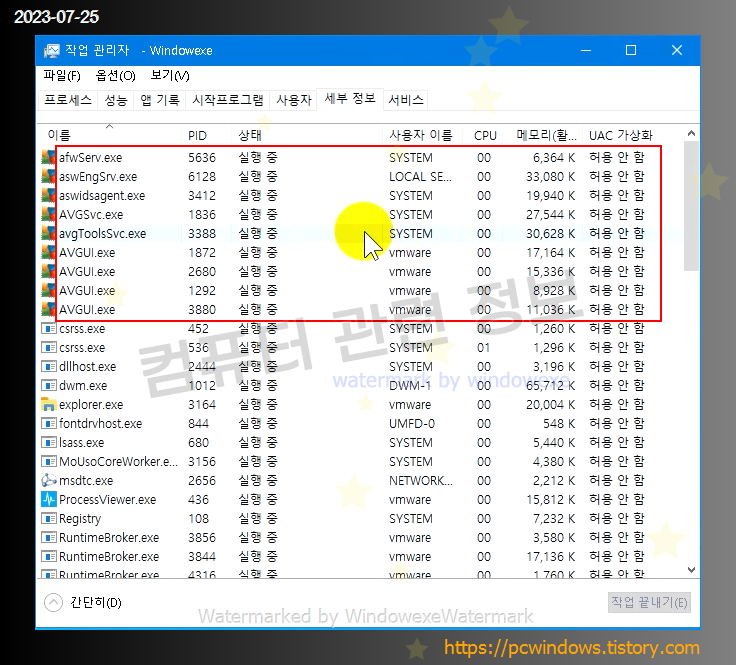
Task: Click the UMFD-0 user name cell
Action: 412,423
